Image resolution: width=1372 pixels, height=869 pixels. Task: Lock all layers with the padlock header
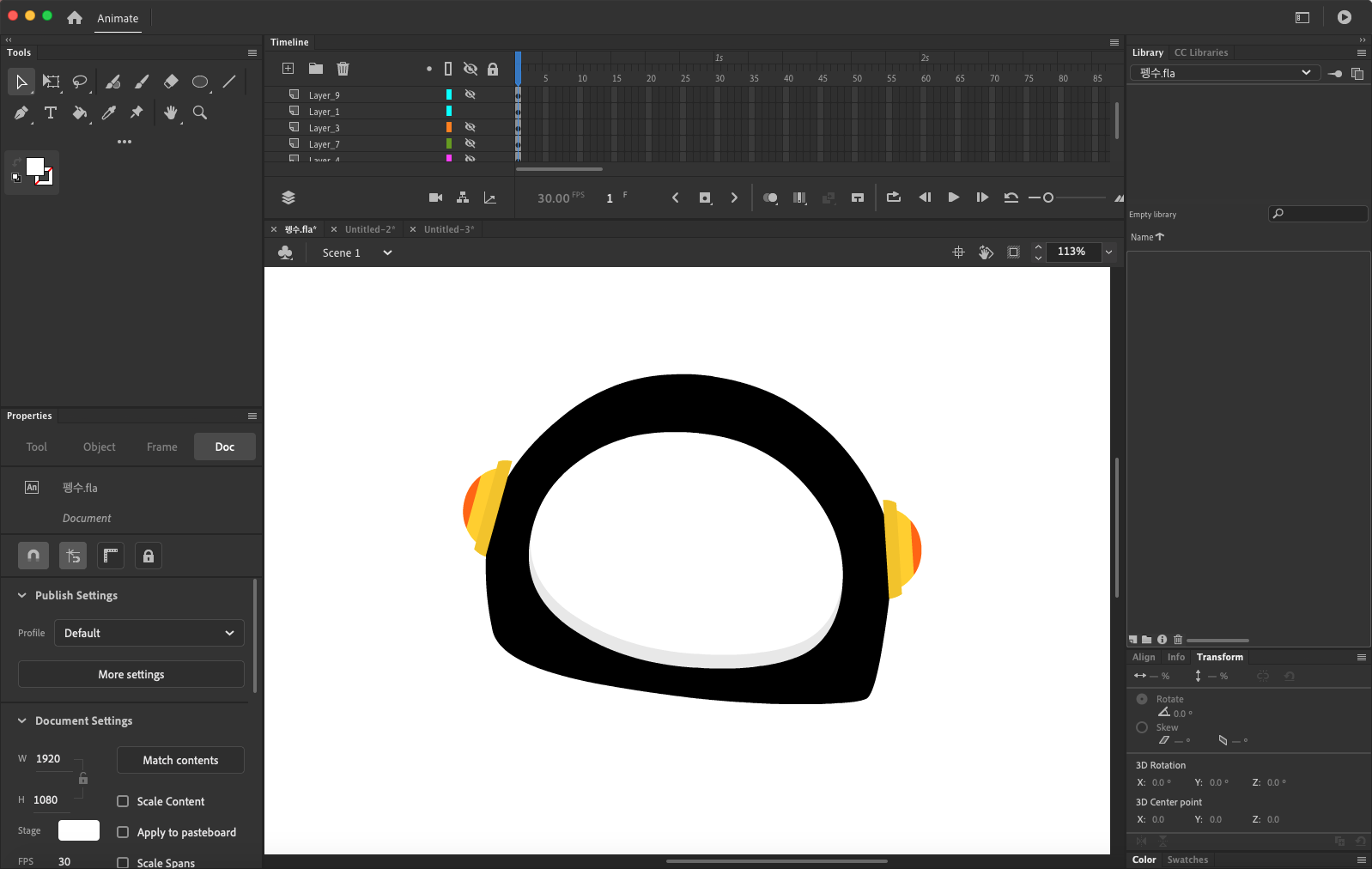click(493, 69)
